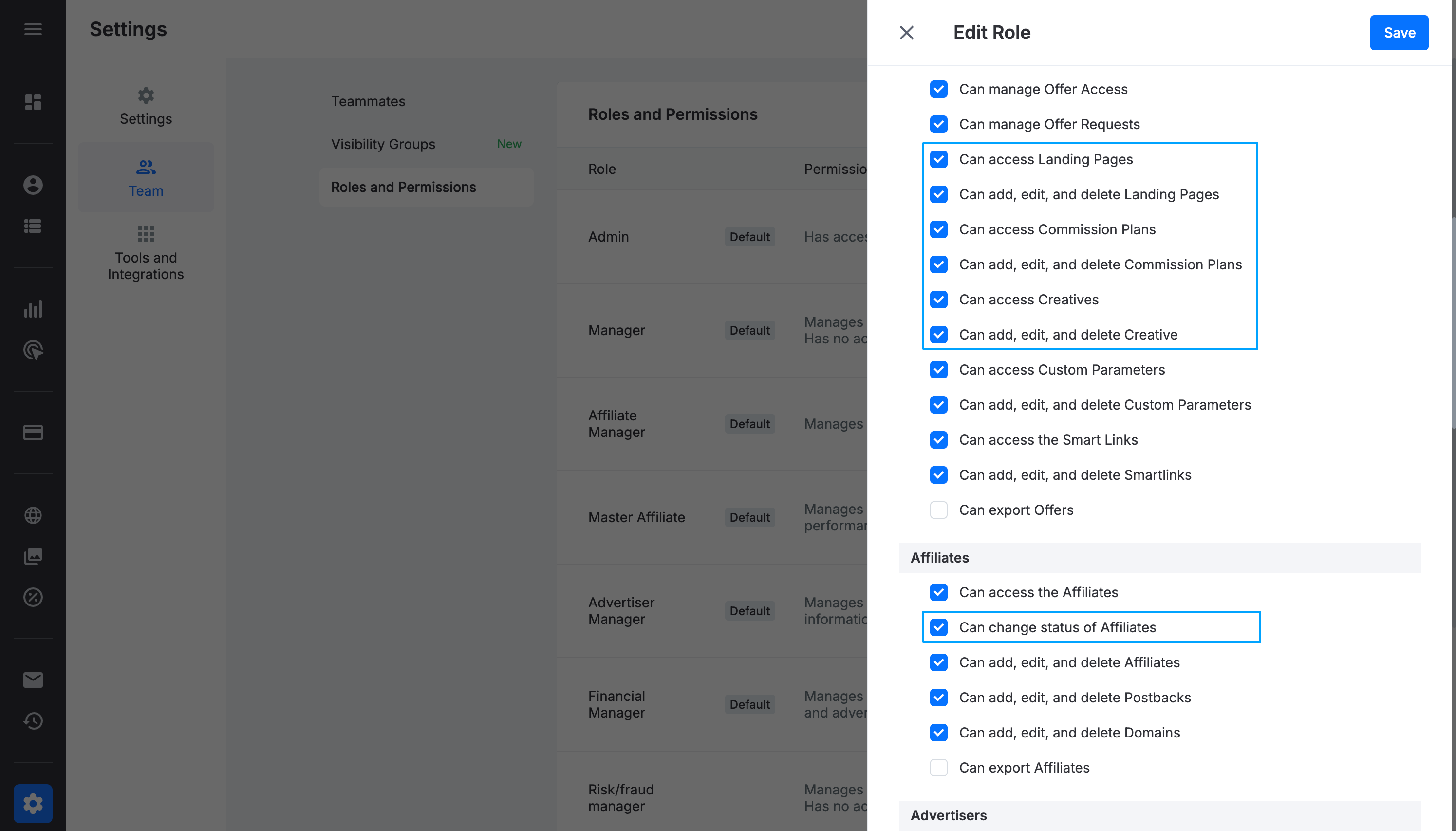1456x831 pixels.
Task: Open the hamburger menu icon
Action: pos(33,29)
